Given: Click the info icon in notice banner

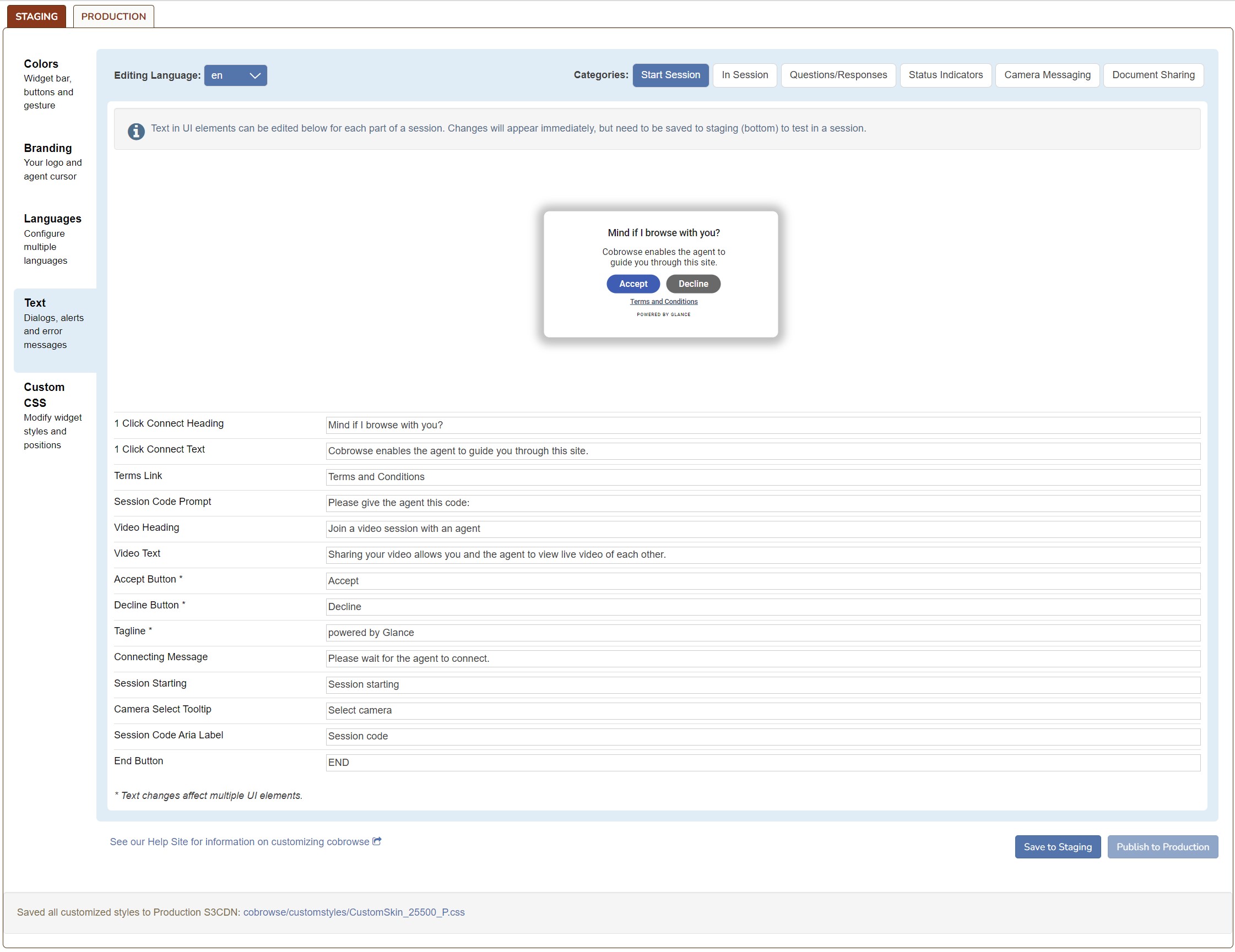Looking at the screenshot, I should tap(136, 131).
